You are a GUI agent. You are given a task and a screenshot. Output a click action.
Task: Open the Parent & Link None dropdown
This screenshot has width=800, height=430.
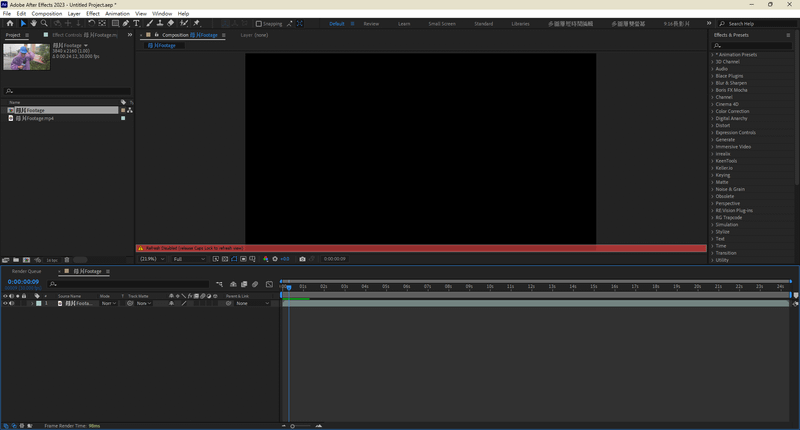[x=252, y=303]
